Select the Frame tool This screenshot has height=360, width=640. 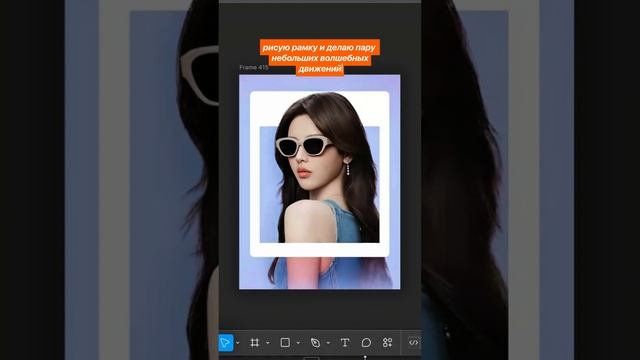coord(255,342)
